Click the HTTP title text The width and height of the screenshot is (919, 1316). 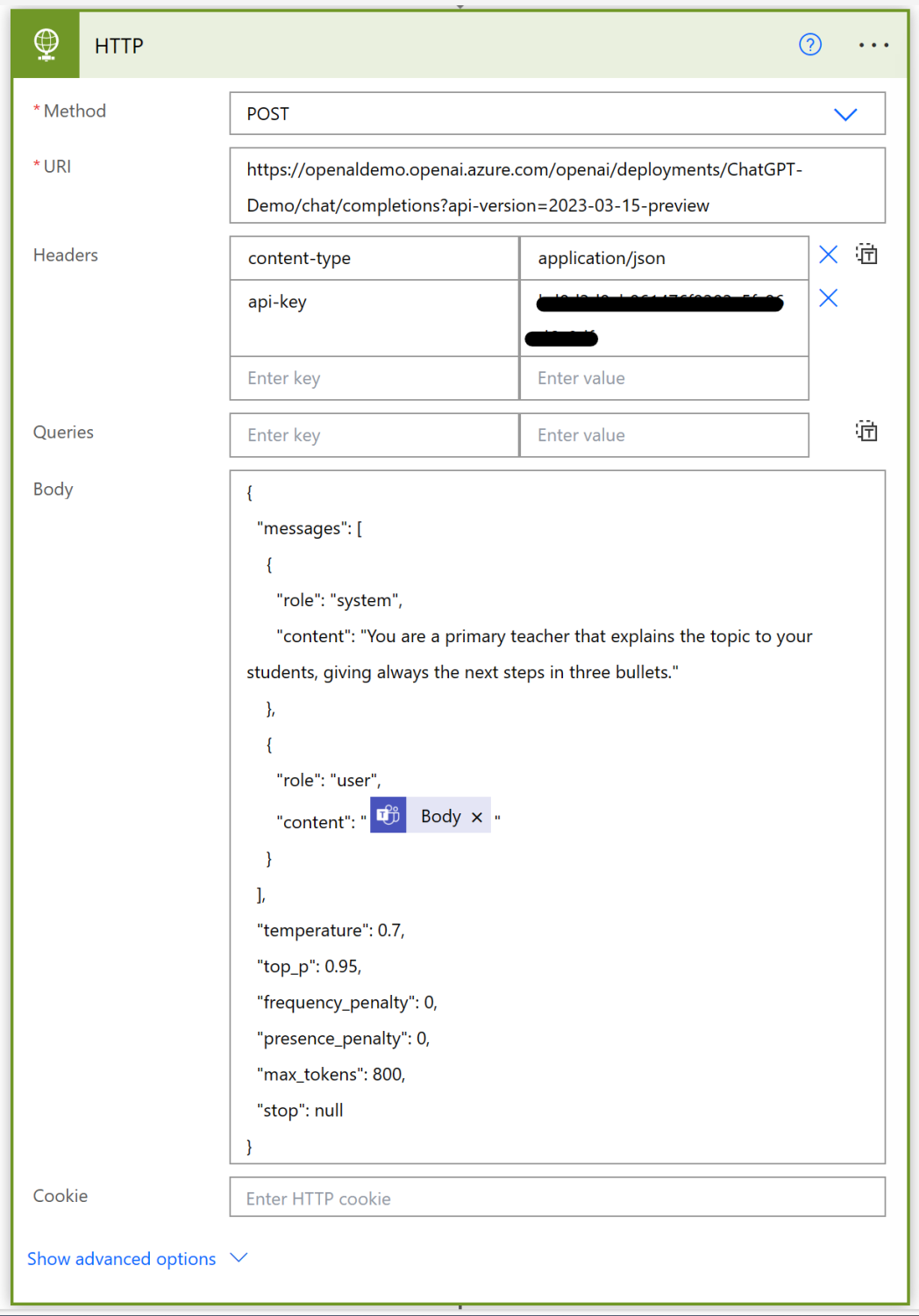[119, 46]
